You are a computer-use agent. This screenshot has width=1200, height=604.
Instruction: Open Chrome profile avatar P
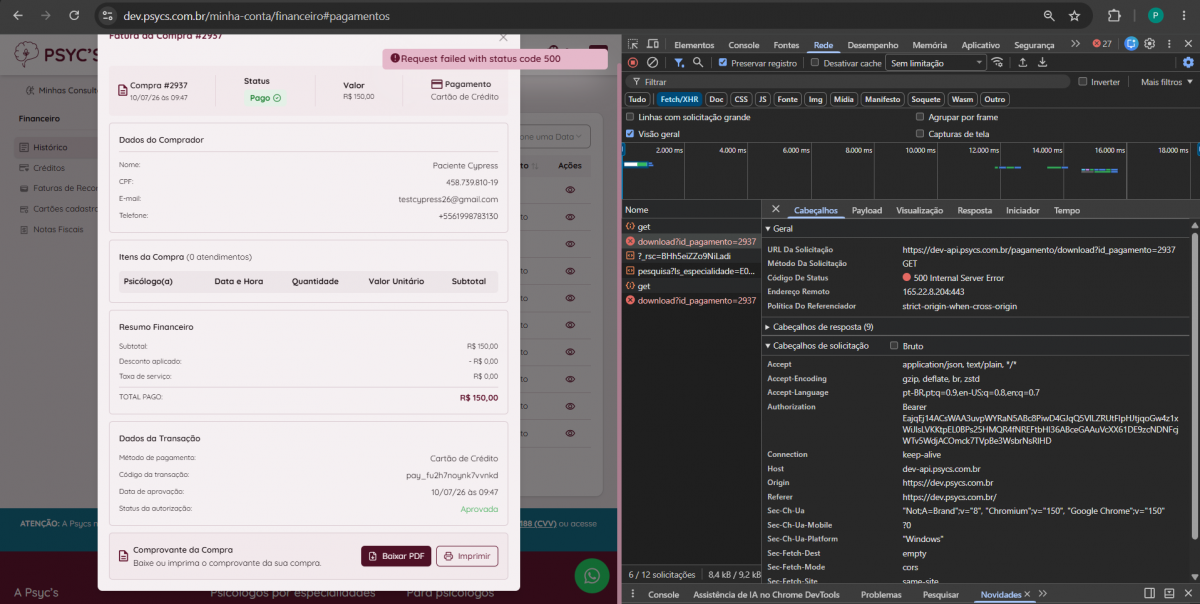[x=1155, y=16]
